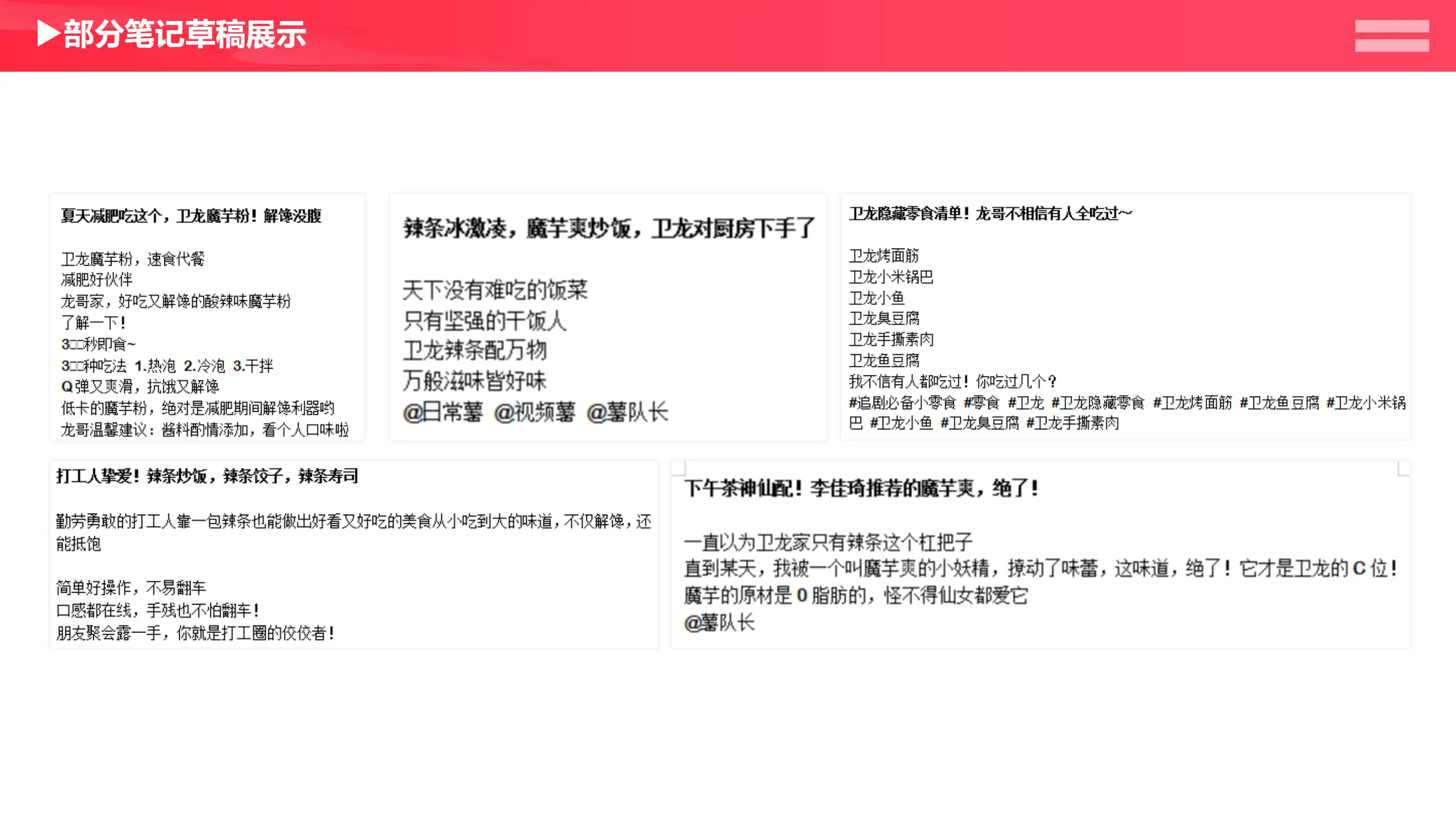Click the white play triangle before the slide title
Screen dimensions: 1456x819
pyautogui.click(x=48, y=33)
